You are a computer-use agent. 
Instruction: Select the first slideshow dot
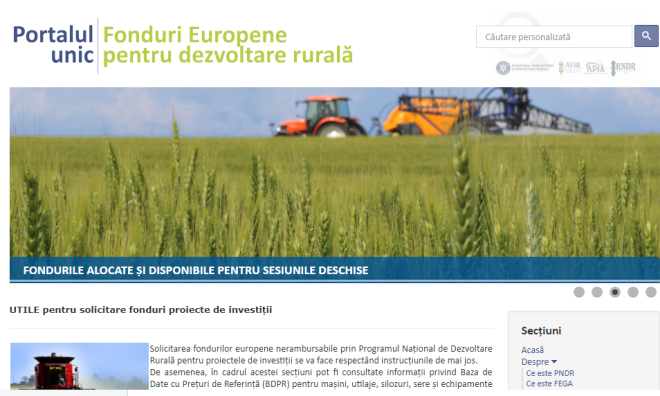click(x=579, y=292)
